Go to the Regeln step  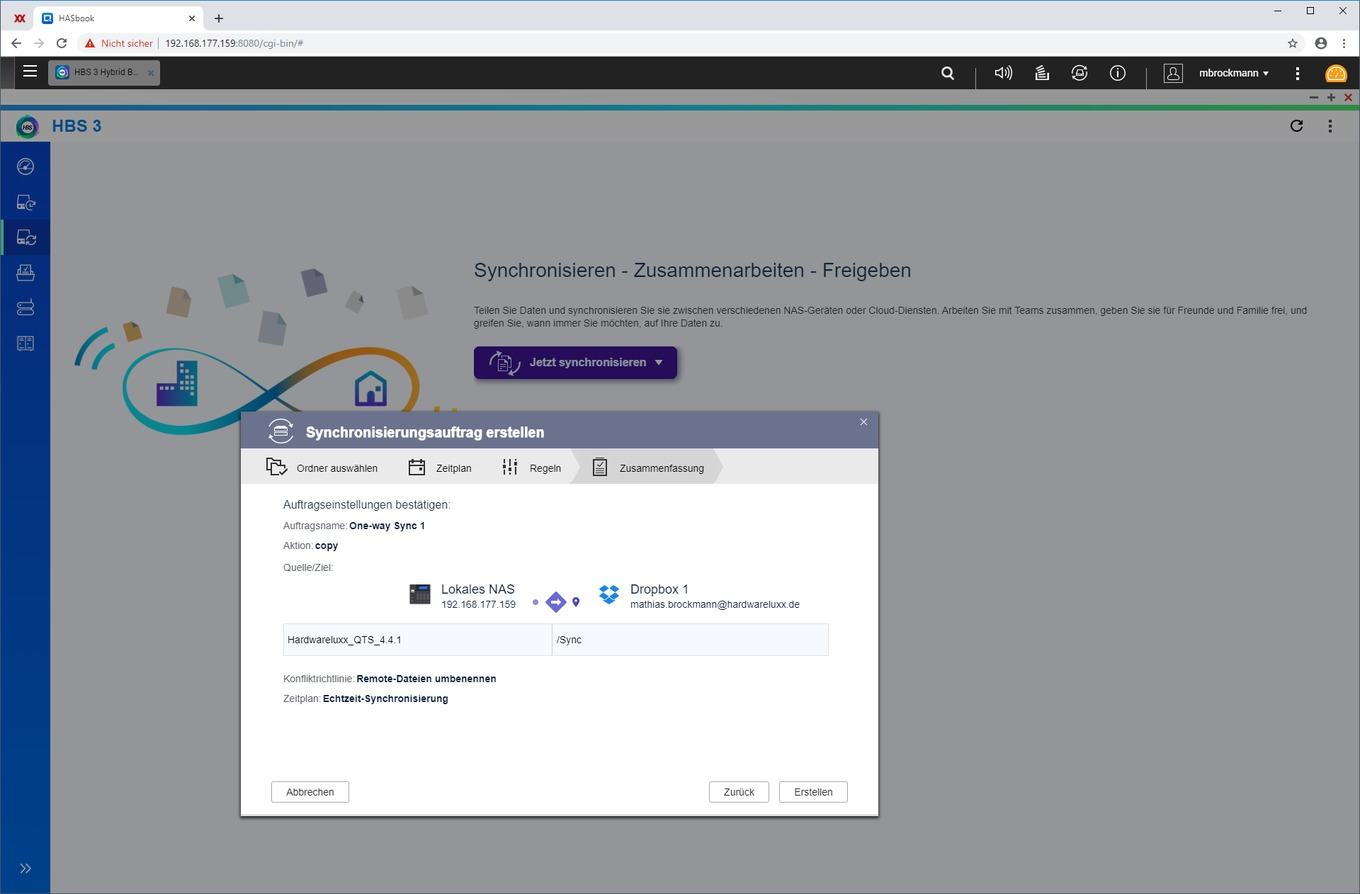click(x=531, y=467)
